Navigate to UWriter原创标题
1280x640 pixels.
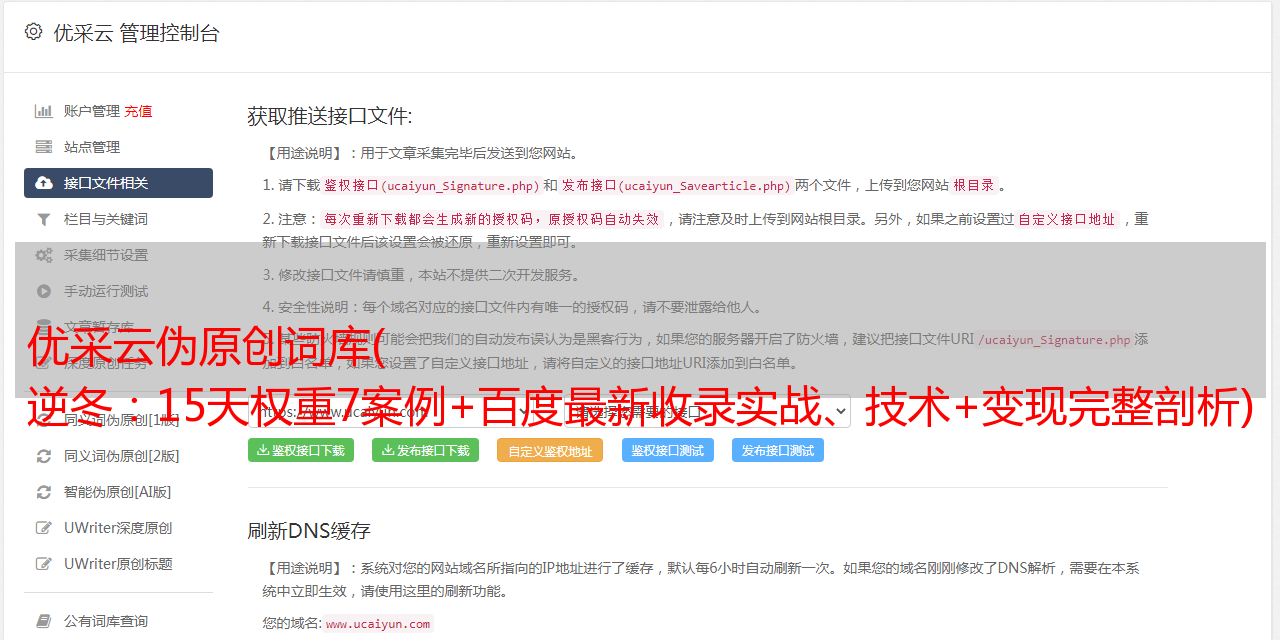point(118,564)
